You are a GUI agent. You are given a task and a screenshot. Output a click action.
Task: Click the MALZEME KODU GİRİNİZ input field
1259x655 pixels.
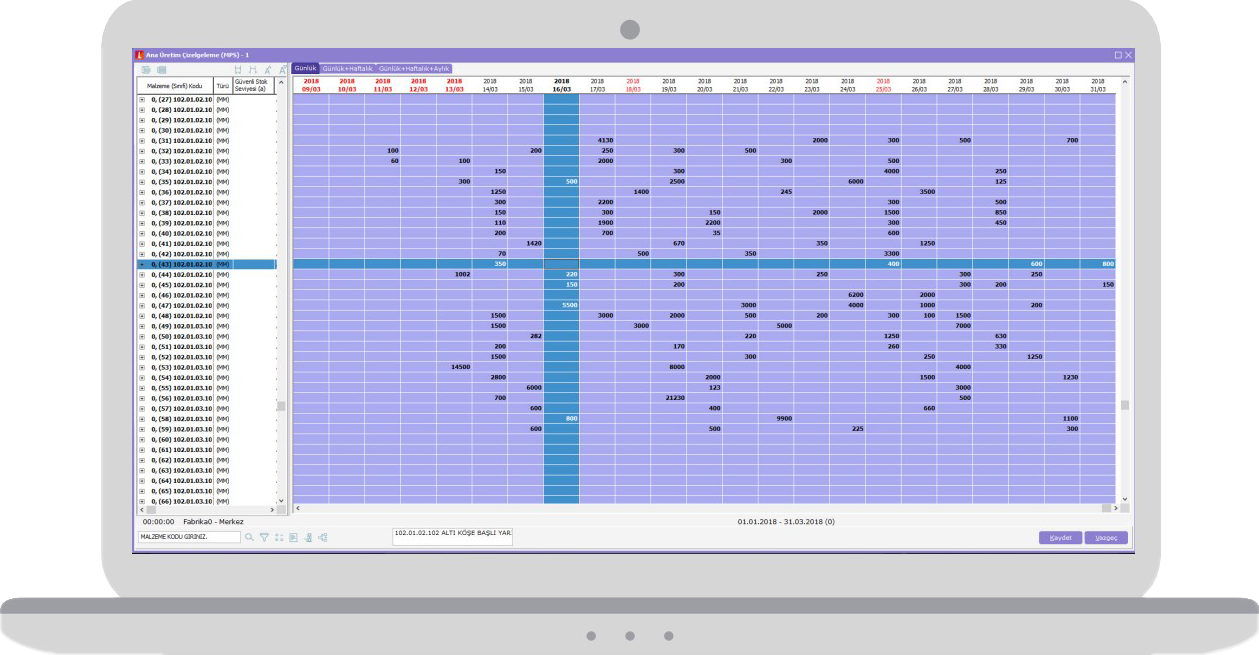[x=189, y=537]
